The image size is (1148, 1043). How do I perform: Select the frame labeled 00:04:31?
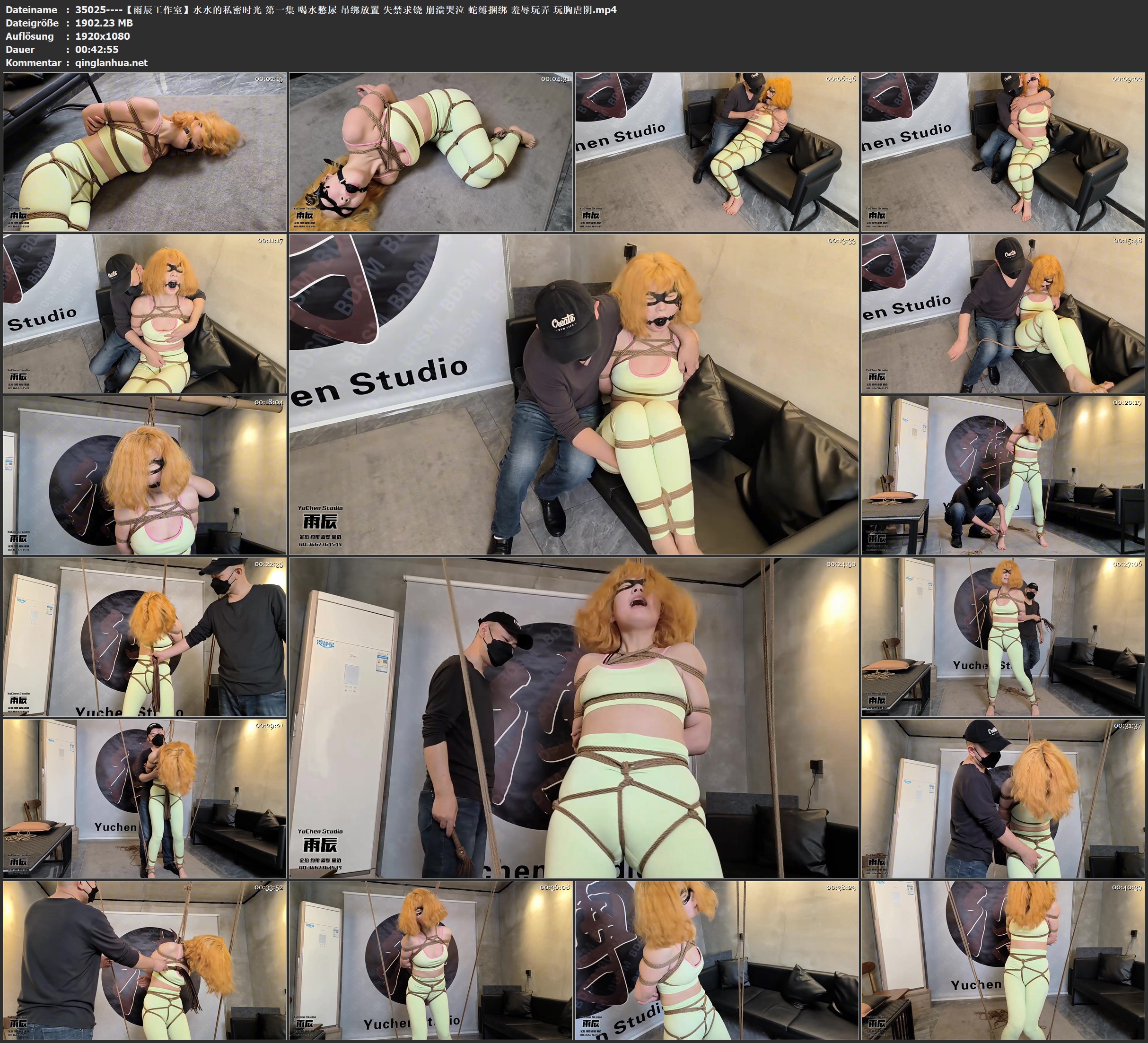click(430, 151)
